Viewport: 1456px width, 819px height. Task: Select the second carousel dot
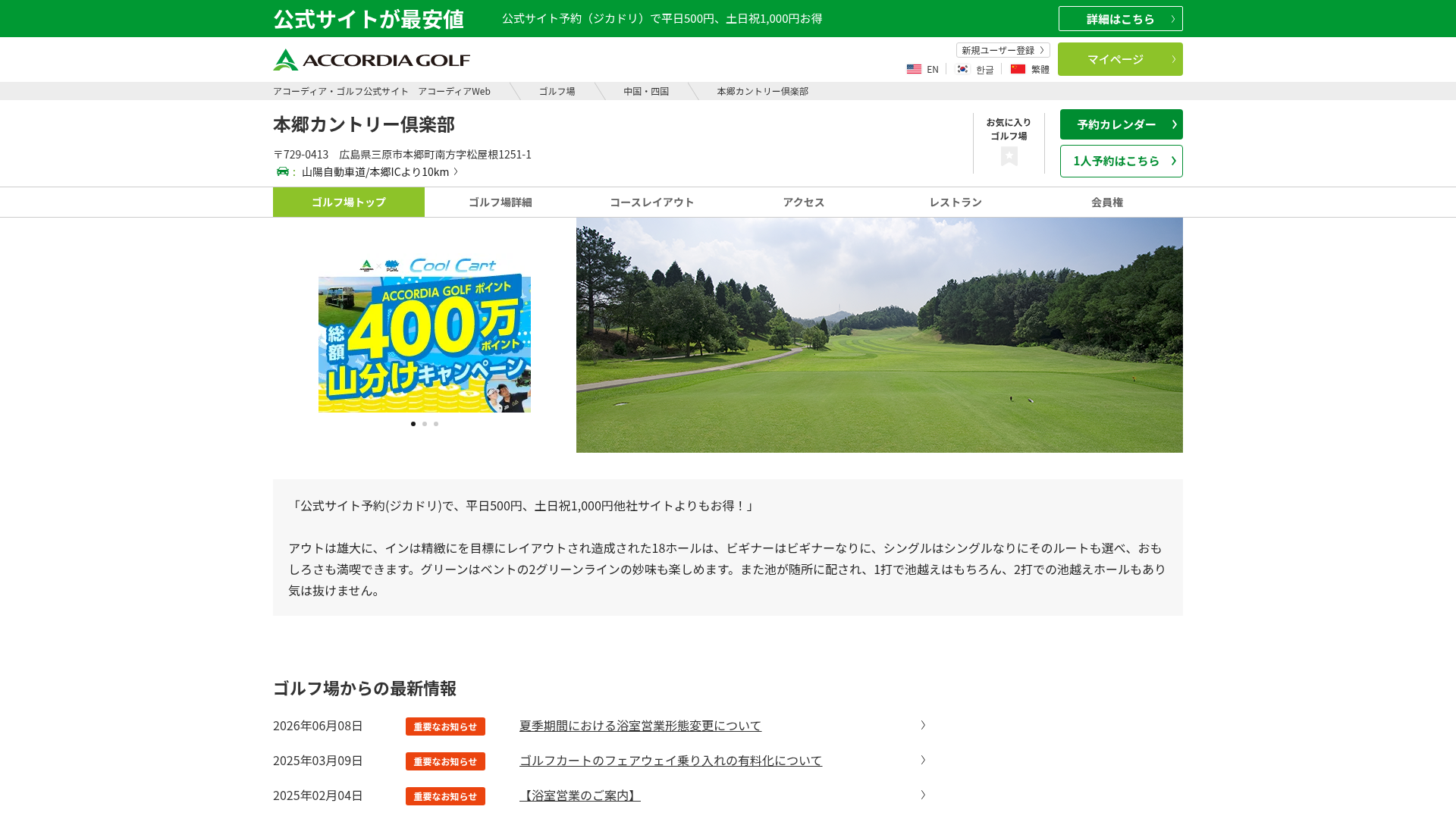(x=425, y=424)
